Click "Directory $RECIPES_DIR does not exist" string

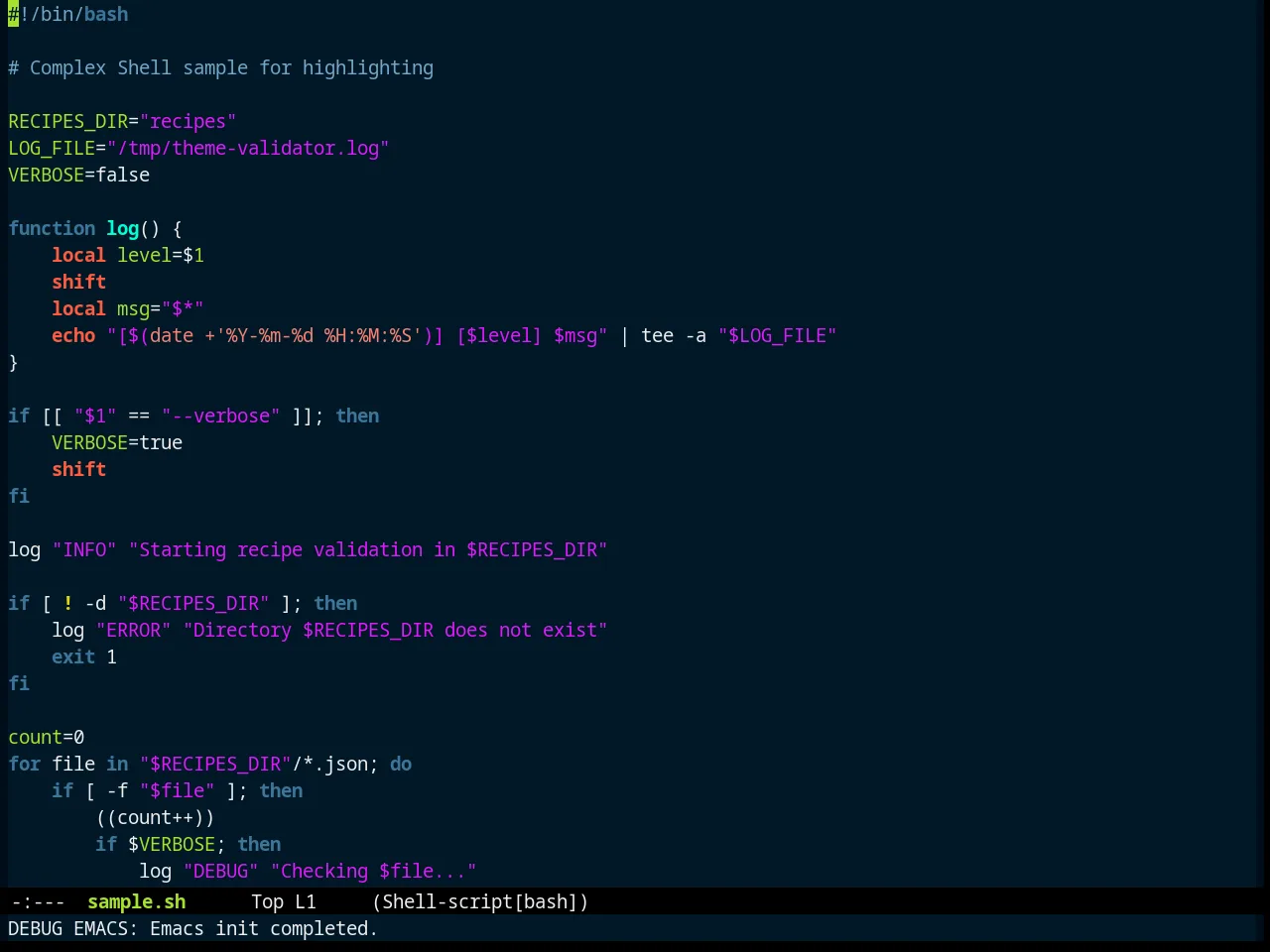(395, 630)
